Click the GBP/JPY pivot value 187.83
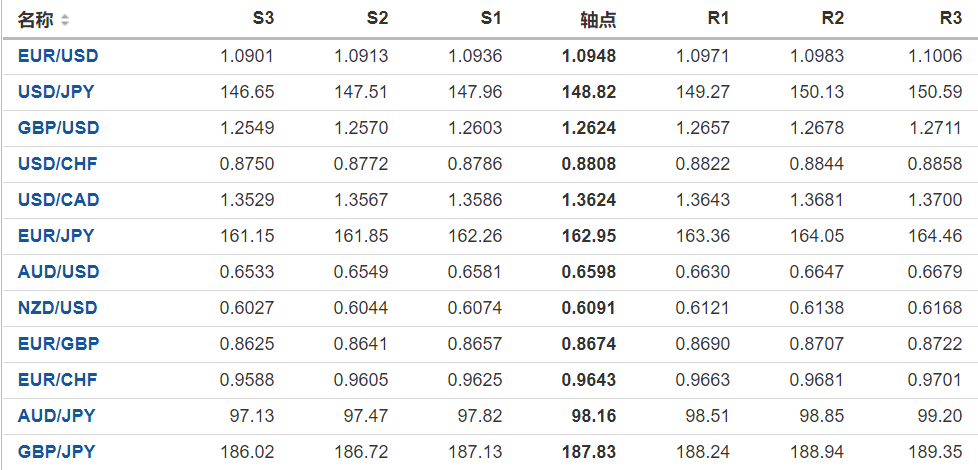Screen dimensions: 978x470 point(590,452)
